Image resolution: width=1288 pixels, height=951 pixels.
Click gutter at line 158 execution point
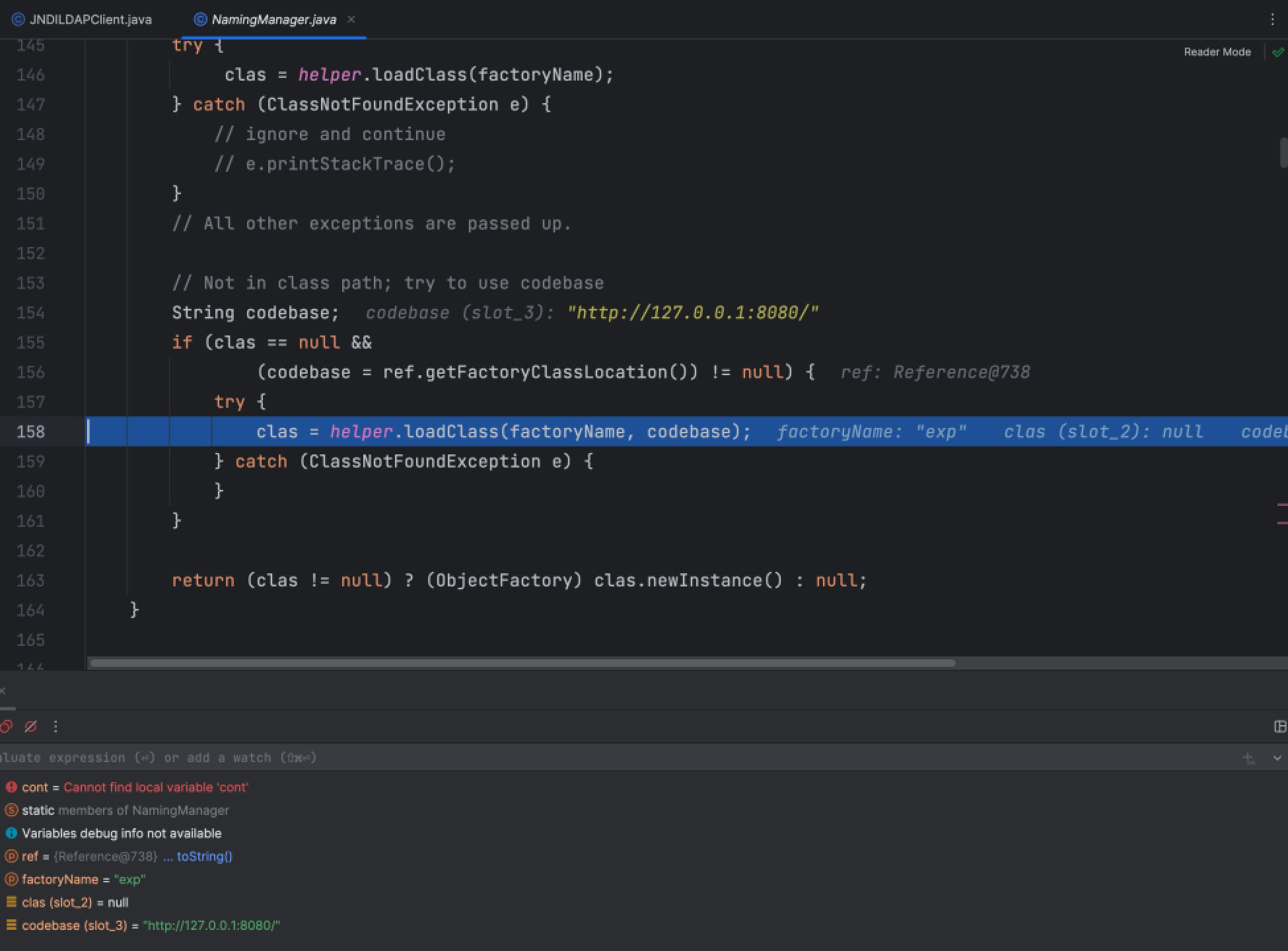pos(31,432)
